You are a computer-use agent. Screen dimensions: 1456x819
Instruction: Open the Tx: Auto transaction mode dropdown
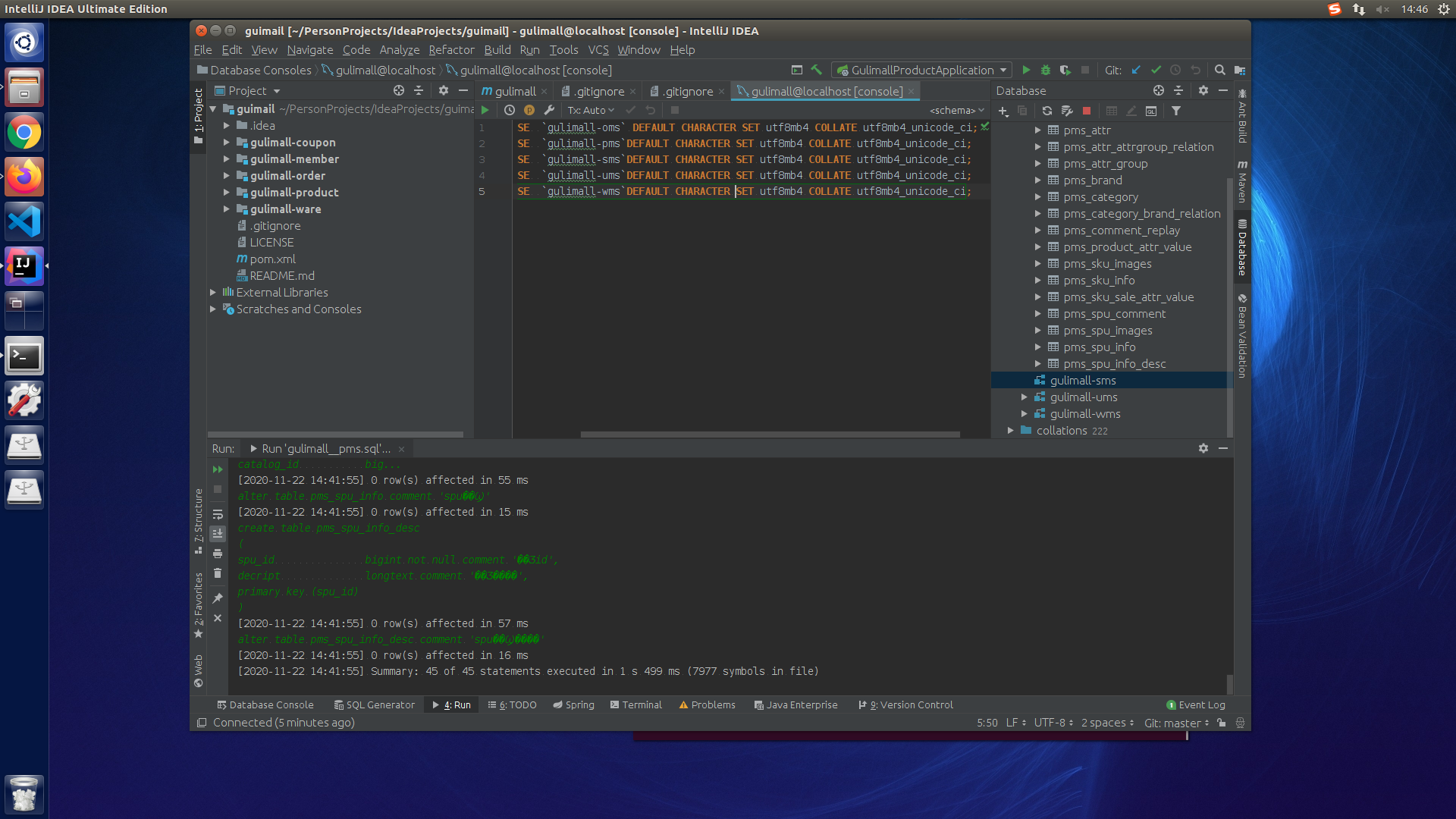(591, 111)
